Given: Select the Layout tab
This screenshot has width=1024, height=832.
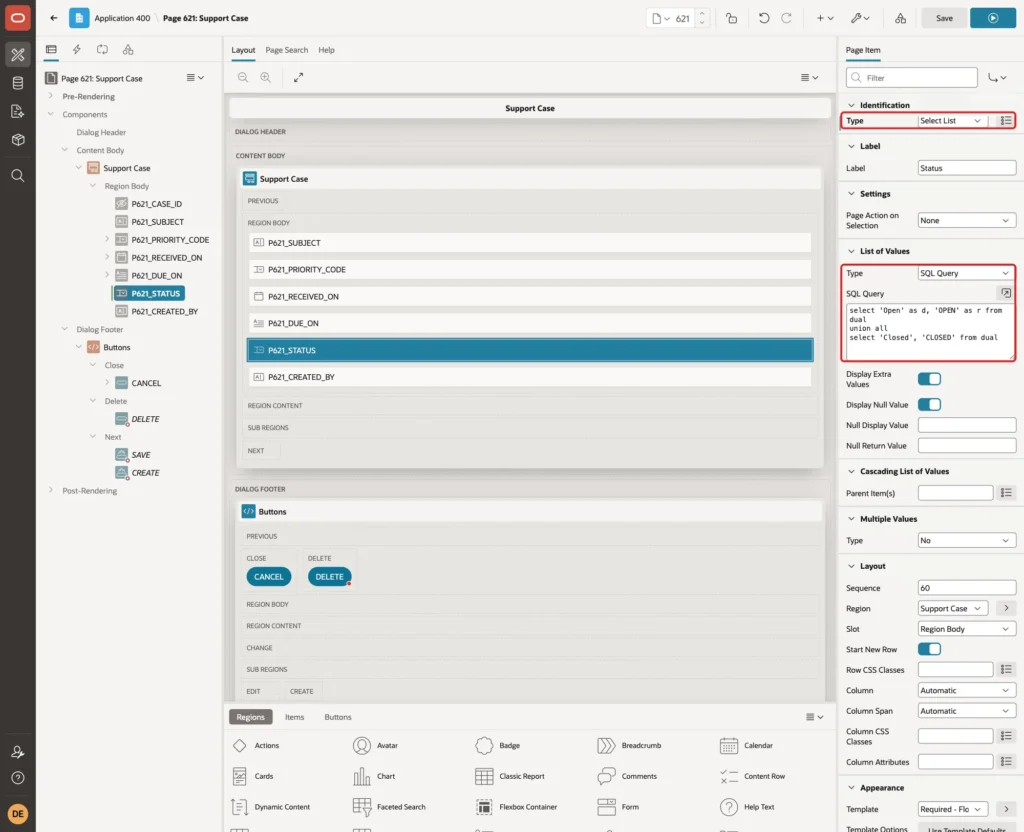Looking at the screenshot, I should [243, 50].
